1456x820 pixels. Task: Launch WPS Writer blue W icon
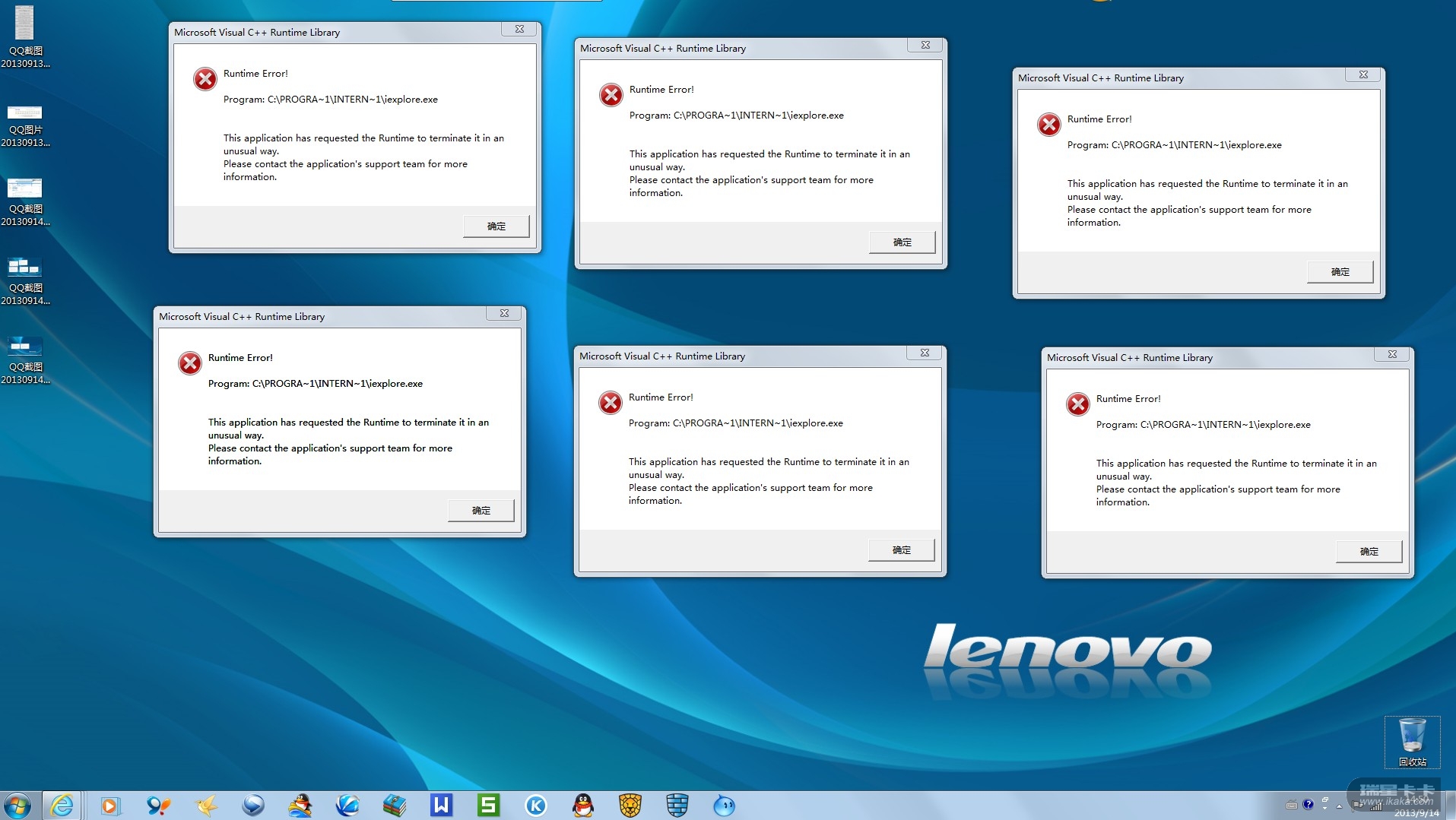(x=442, y=806)
